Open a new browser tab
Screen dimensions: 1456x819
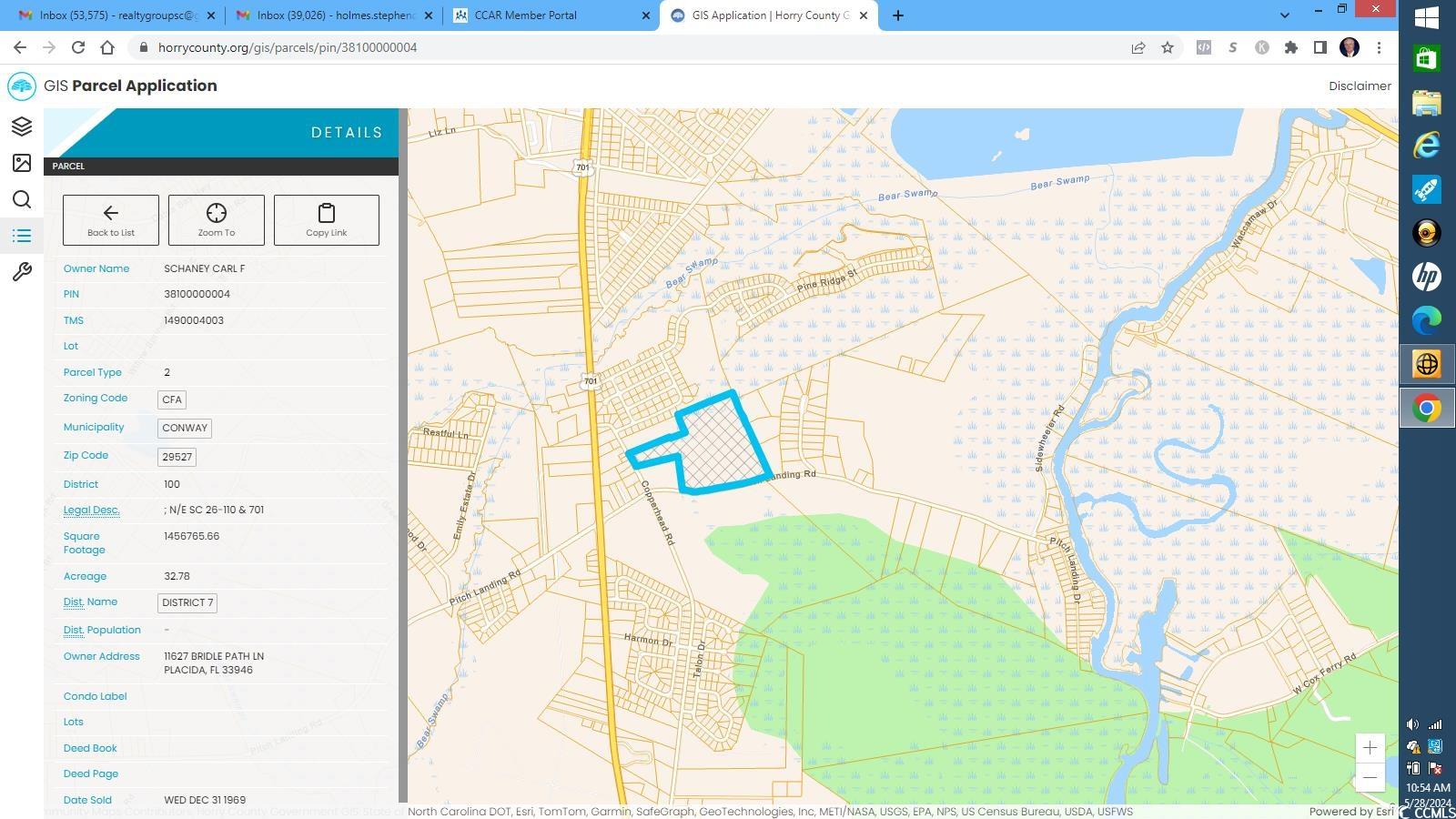(898, 15)
